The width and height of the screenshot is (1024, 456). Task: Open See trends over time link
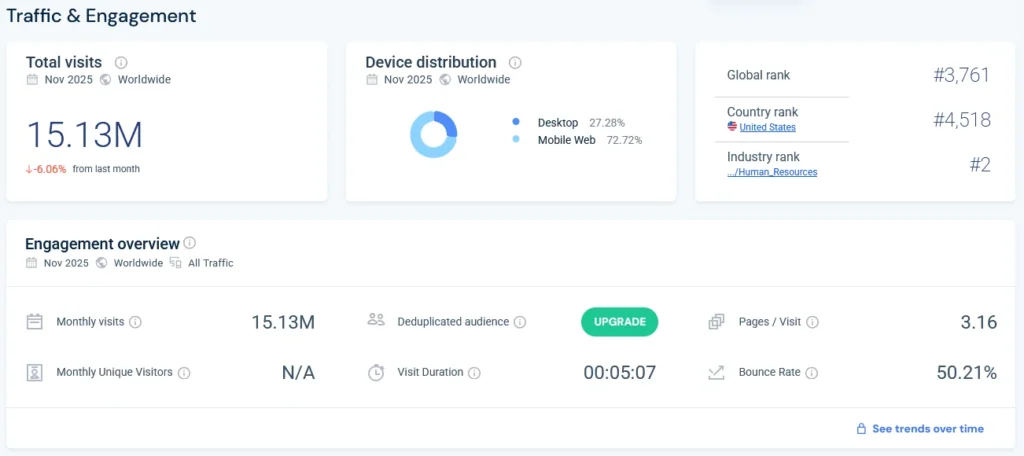point(927,429)
